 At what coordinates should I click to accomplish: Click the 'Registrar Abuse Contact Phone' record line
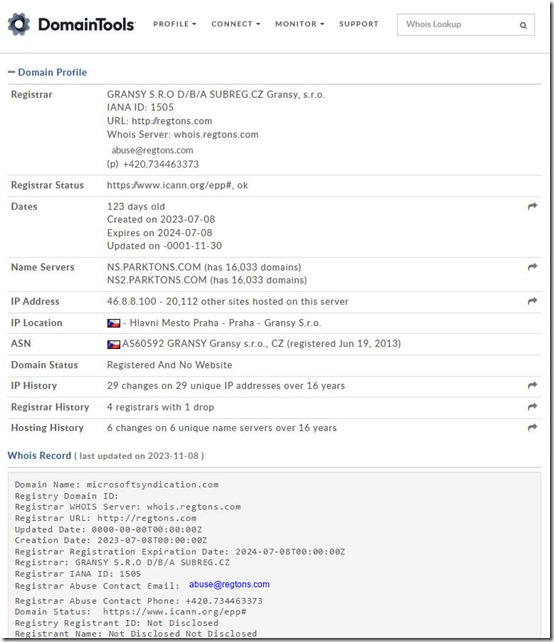(138, 601)
